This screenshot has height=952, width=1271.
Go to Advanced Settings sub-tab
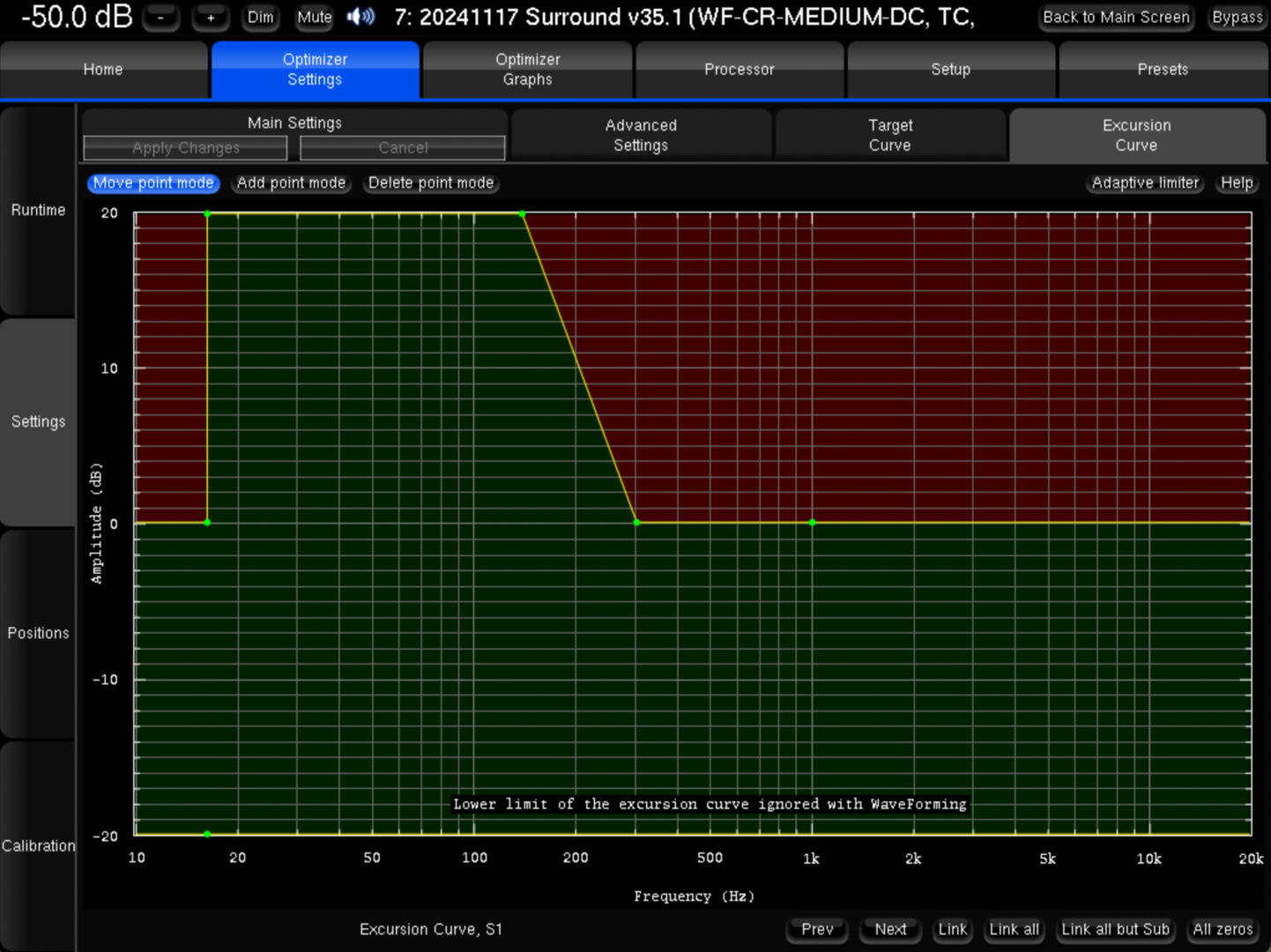click(x=641, y=136)
